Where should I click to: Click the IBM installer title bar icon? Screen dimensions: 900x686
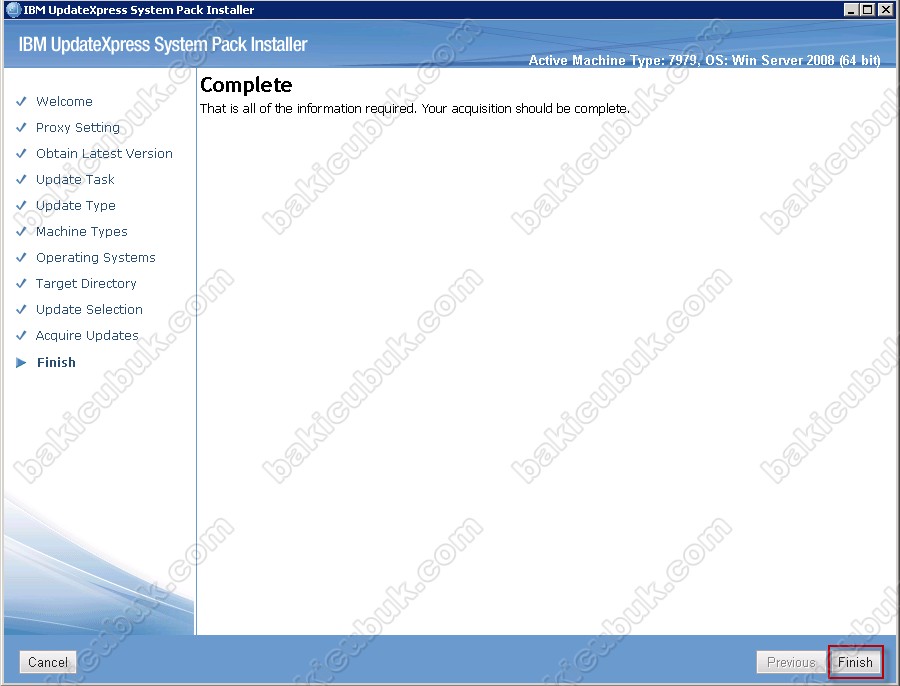pyautogui.click(x=13, y=10)
